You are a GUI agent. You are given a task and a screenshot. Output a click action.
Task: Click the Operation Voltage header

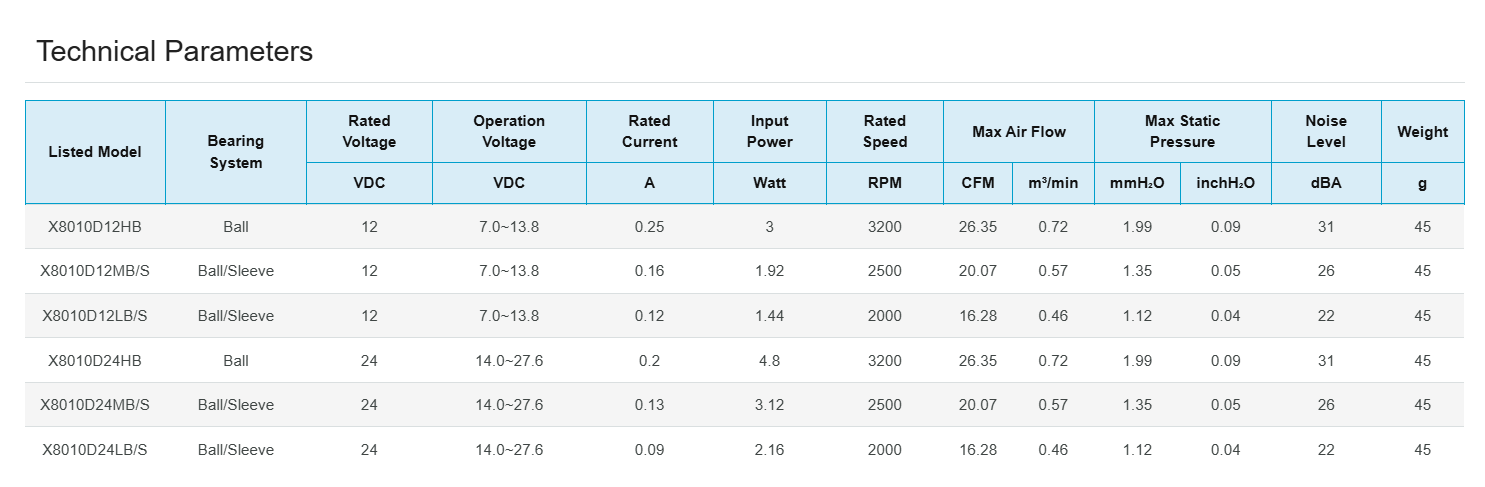tap(509, 131)
